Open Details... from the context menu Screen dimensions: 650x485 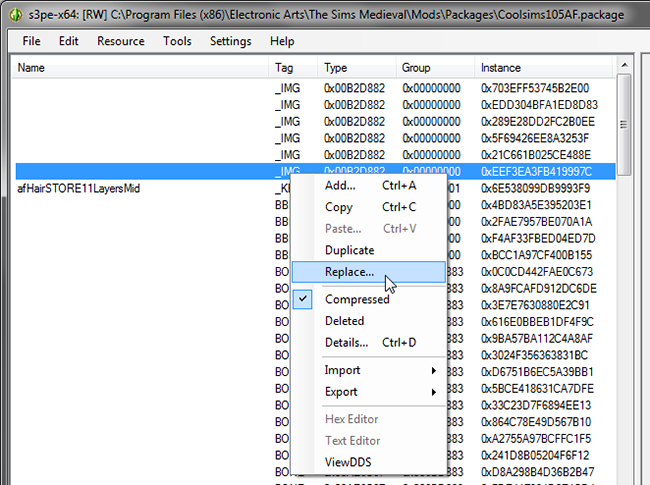[x=346, y=343]
